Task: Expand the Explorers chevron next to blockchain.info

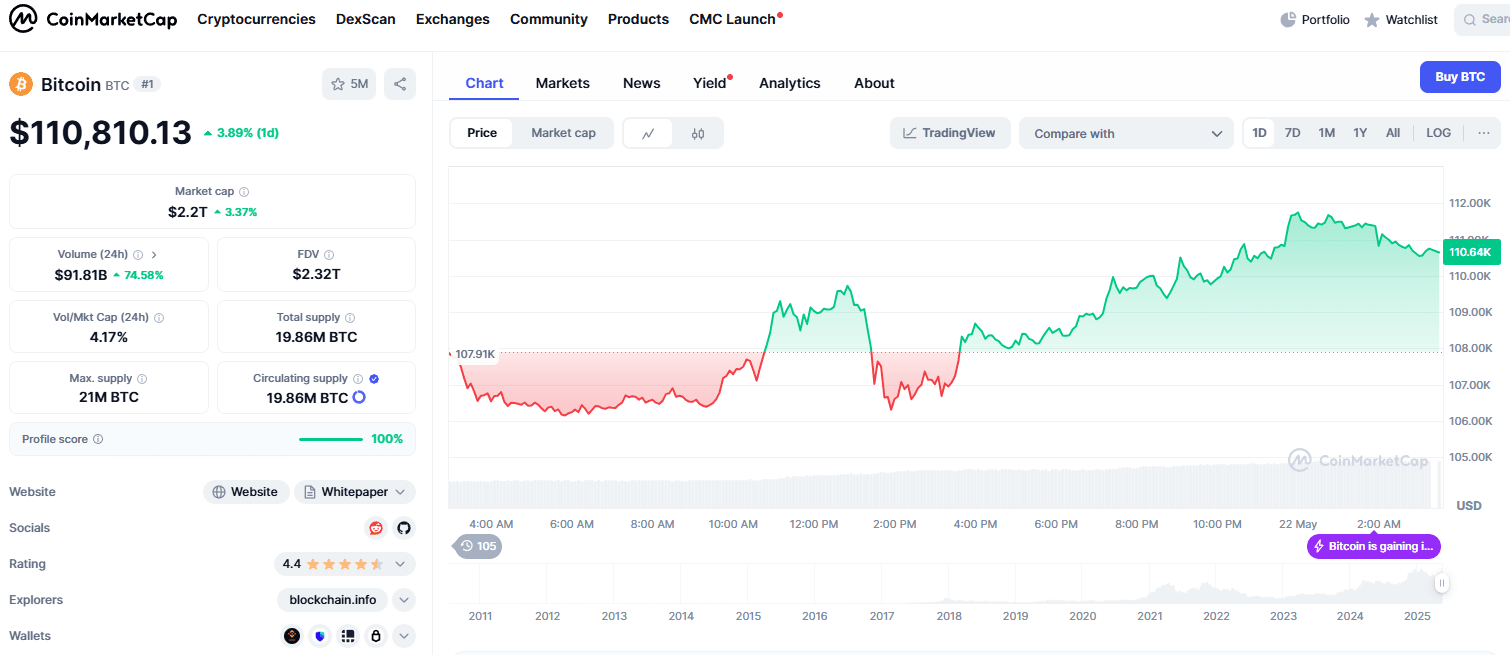Action: [404, 600]
